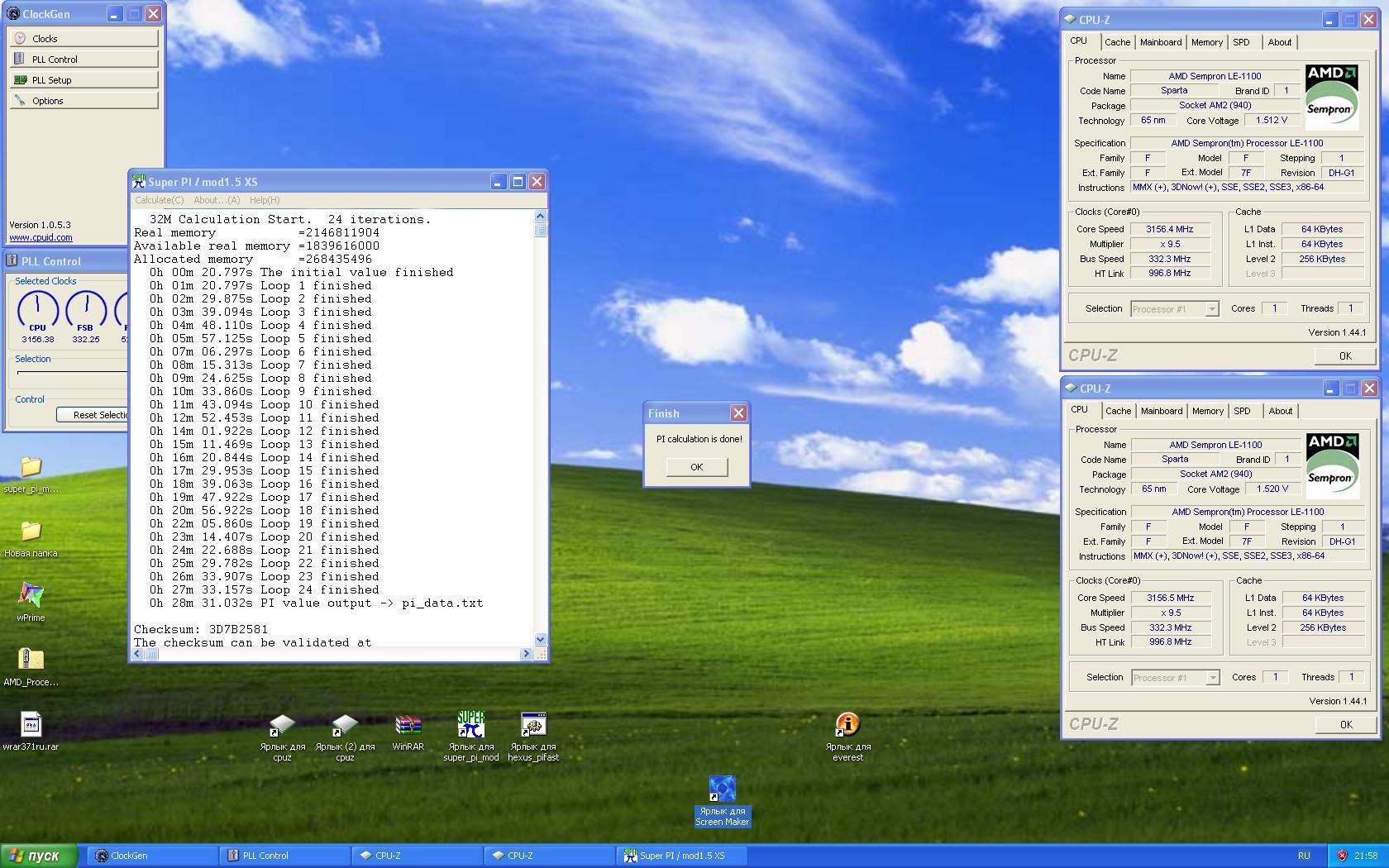Screen dimensions: 1389x868
Task: Click OK in the lower CPU-Z window
Action: 1346,724
